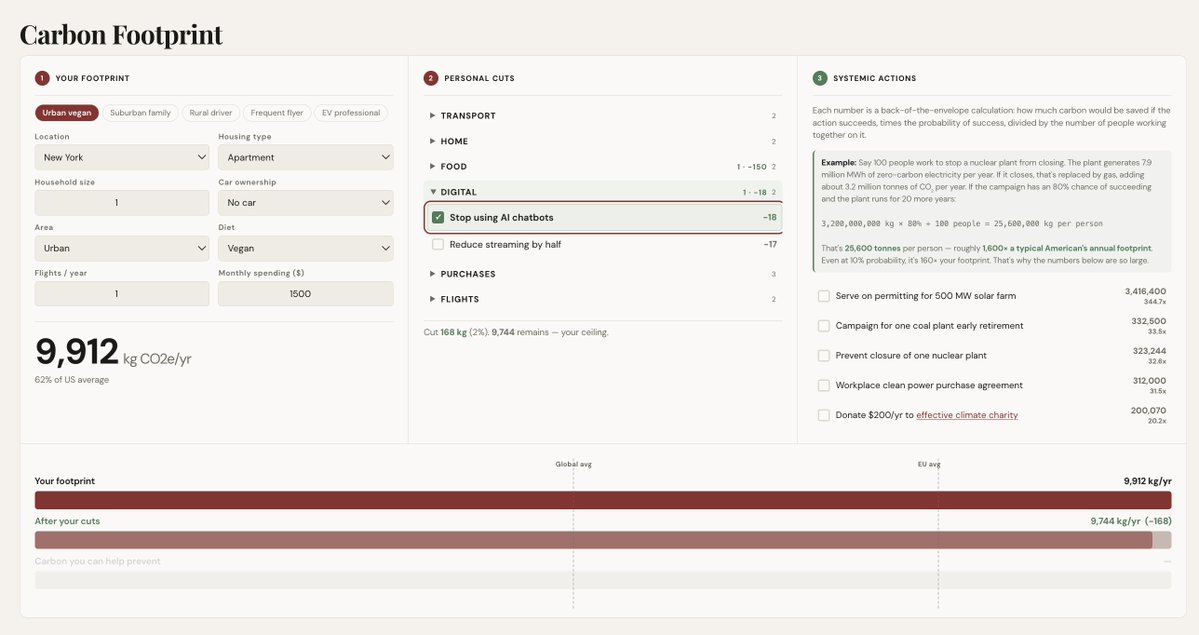Click the 323,244 nuclear plant value

tap(1149, 350)
